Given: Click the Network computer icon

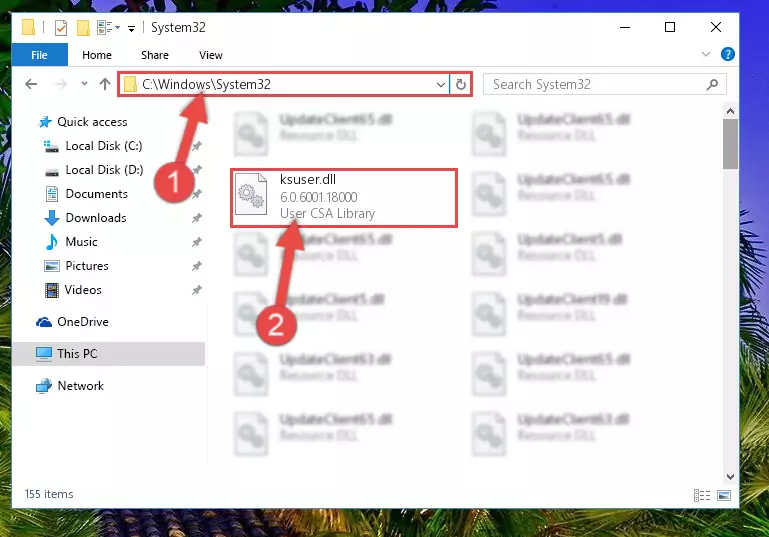Looking at the screenshot, I should [x=44, y=386].
